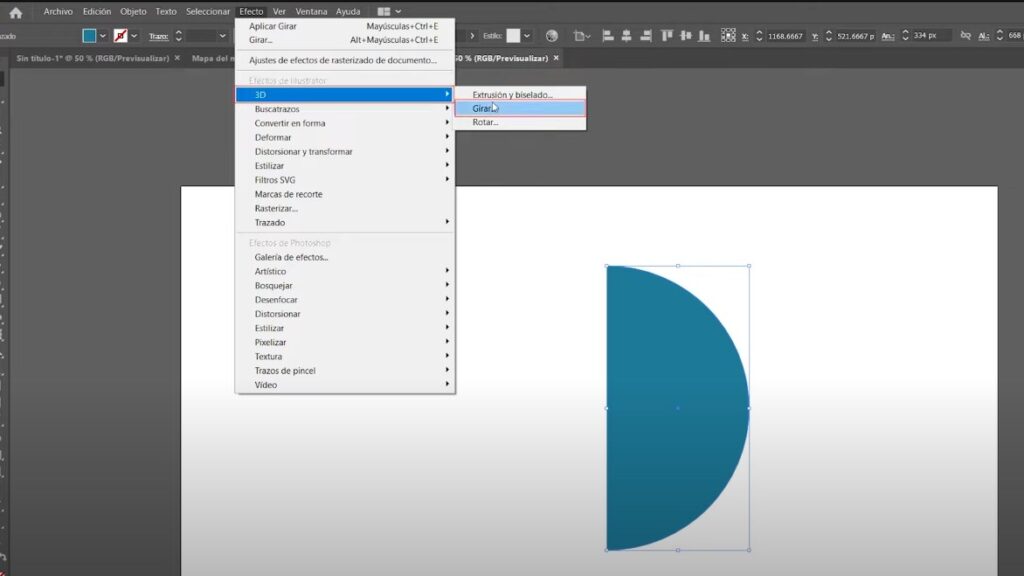Click the blue fill color swatch
This screenshot has height=576, width=1024.
(x=88, y=35)
